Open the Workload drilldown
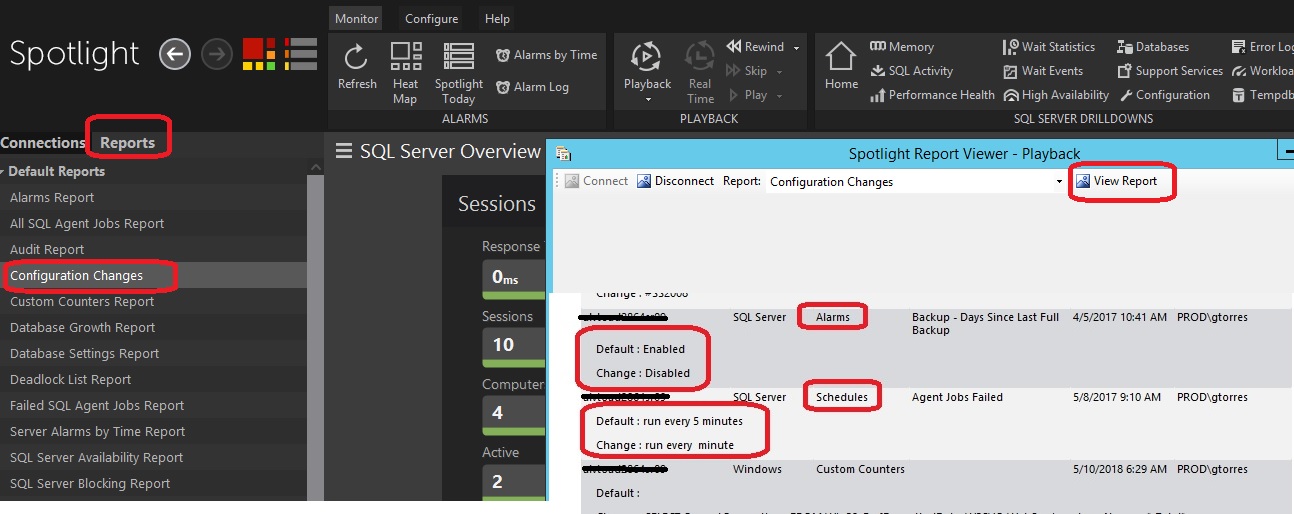 [1263, 71]
